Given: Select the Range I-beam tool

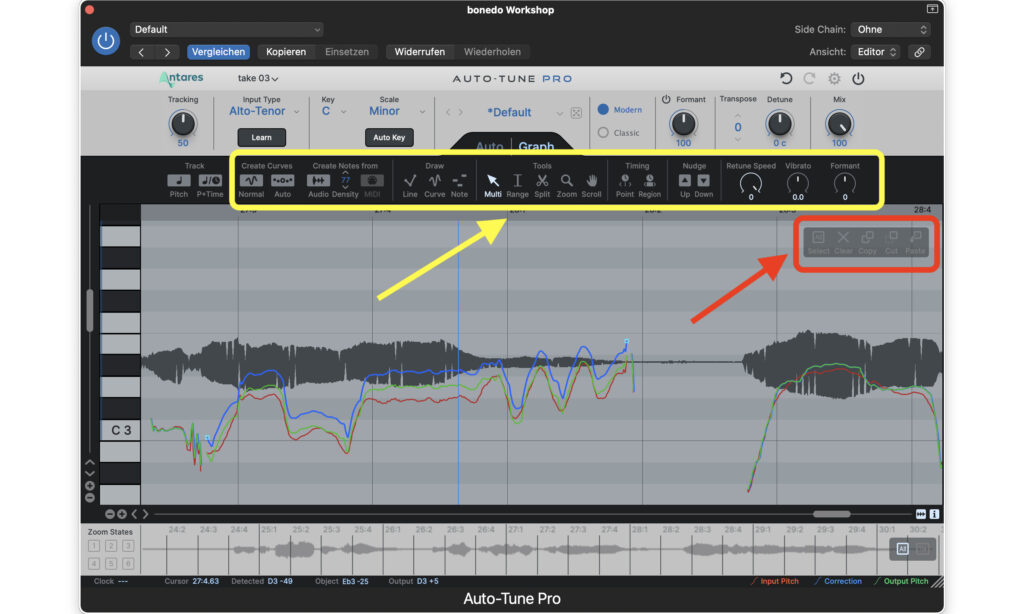Looking at the screenshot, I should tap(517, 181).
